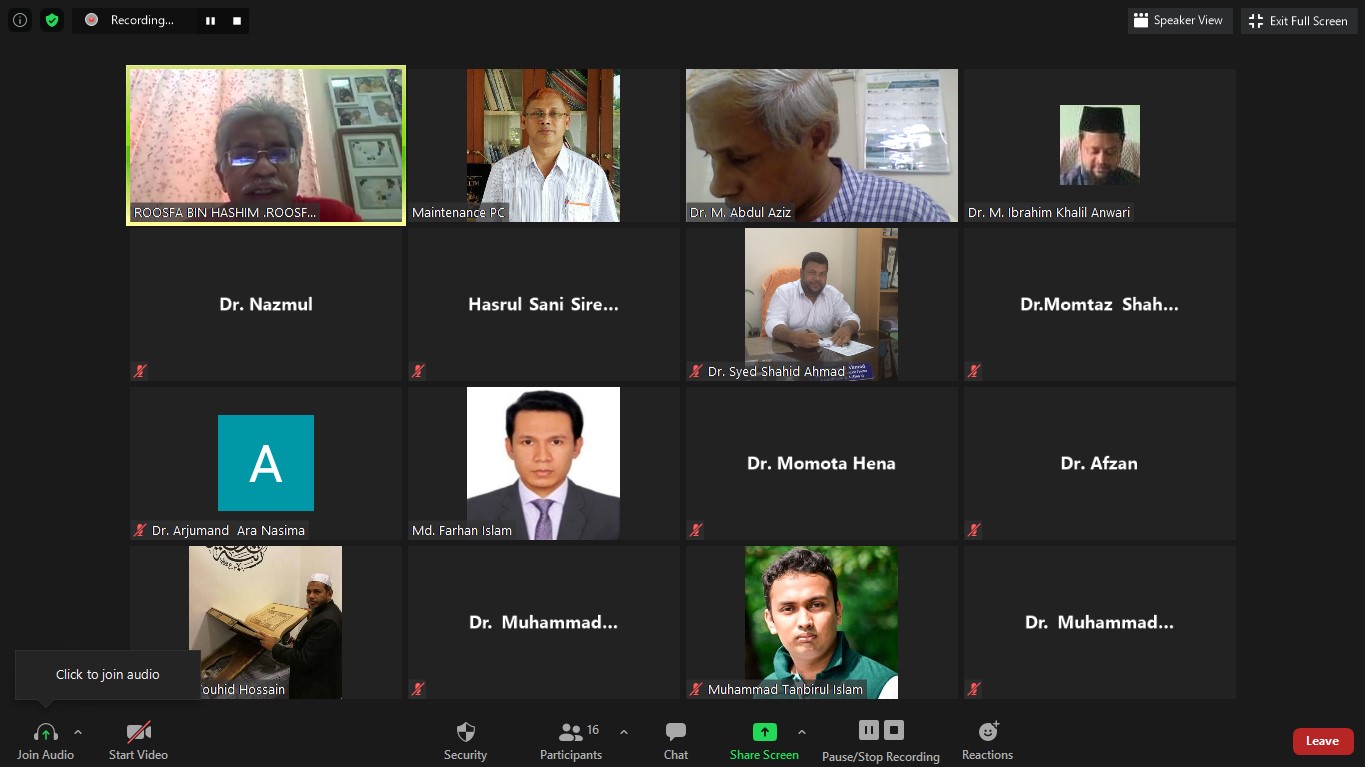Exit Full Screen mode

[1298, 21]
